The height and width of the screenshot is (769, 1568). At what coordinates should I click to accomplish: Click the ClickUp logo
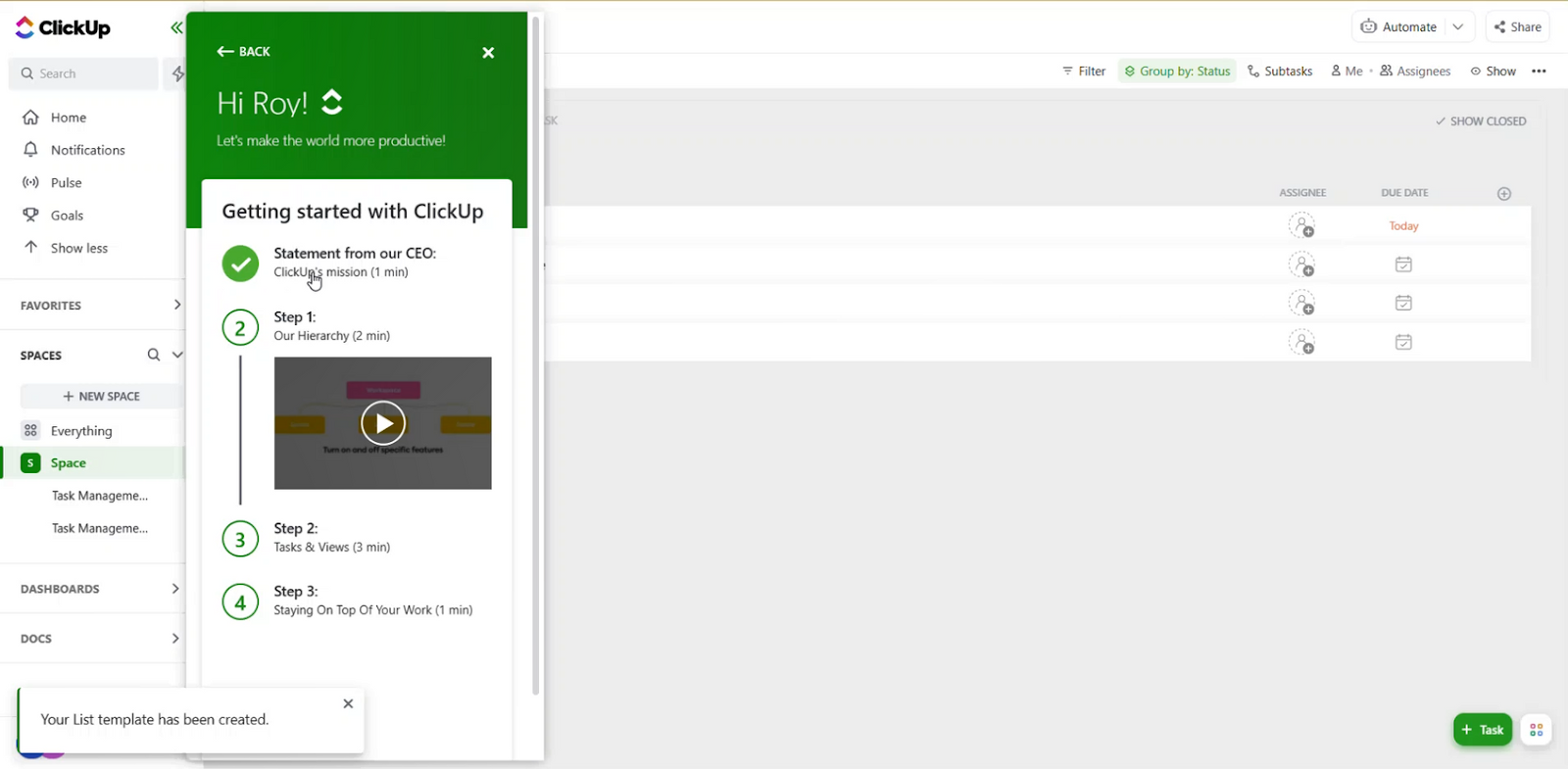(x=64, y=27)
